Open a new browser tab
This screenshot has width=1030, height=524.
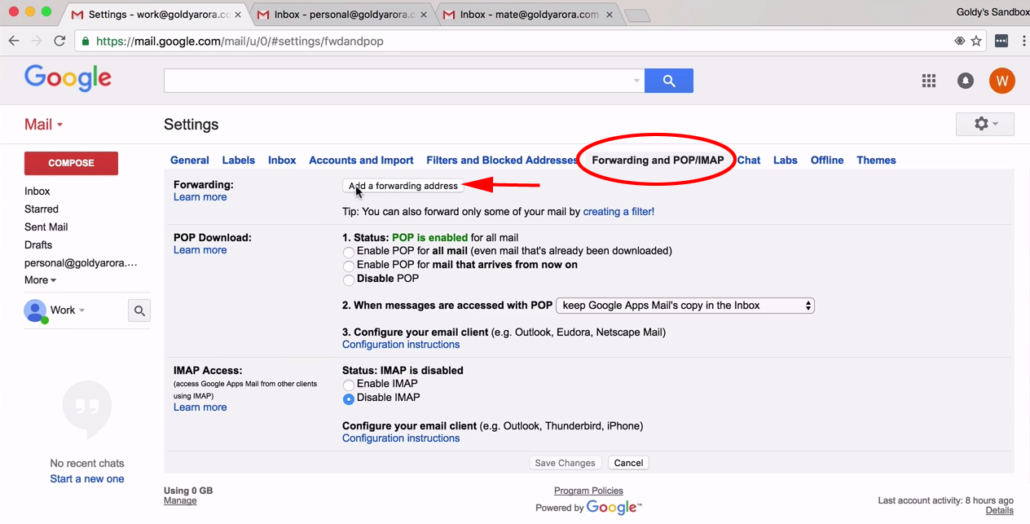(637, 16)
